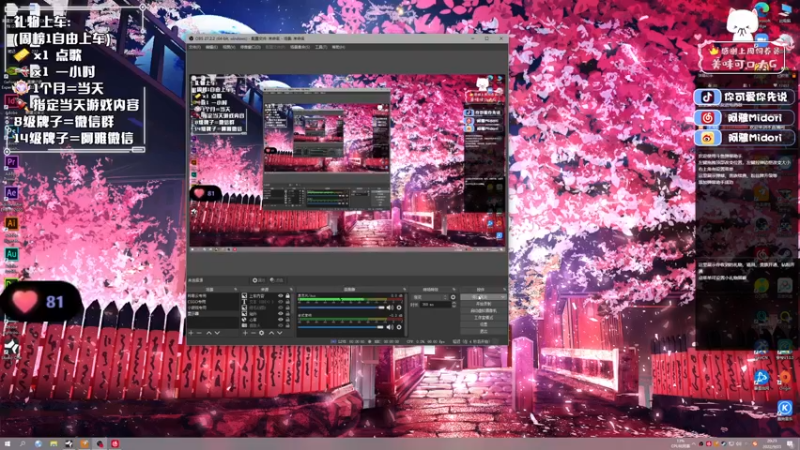Select the CSGO专用 scene
This screenshot has height=450, width=800.
pos(213,302)
